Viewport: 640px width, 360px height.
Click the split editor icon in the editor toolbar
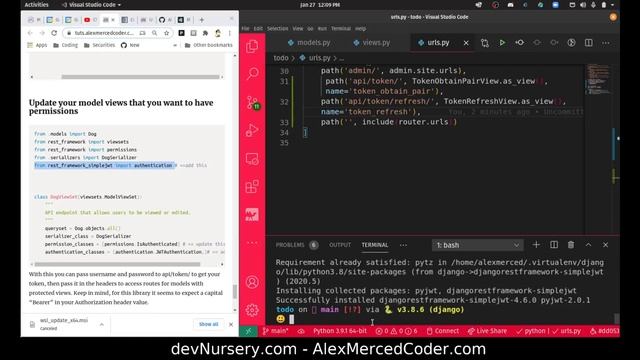[x=588, y=43]
